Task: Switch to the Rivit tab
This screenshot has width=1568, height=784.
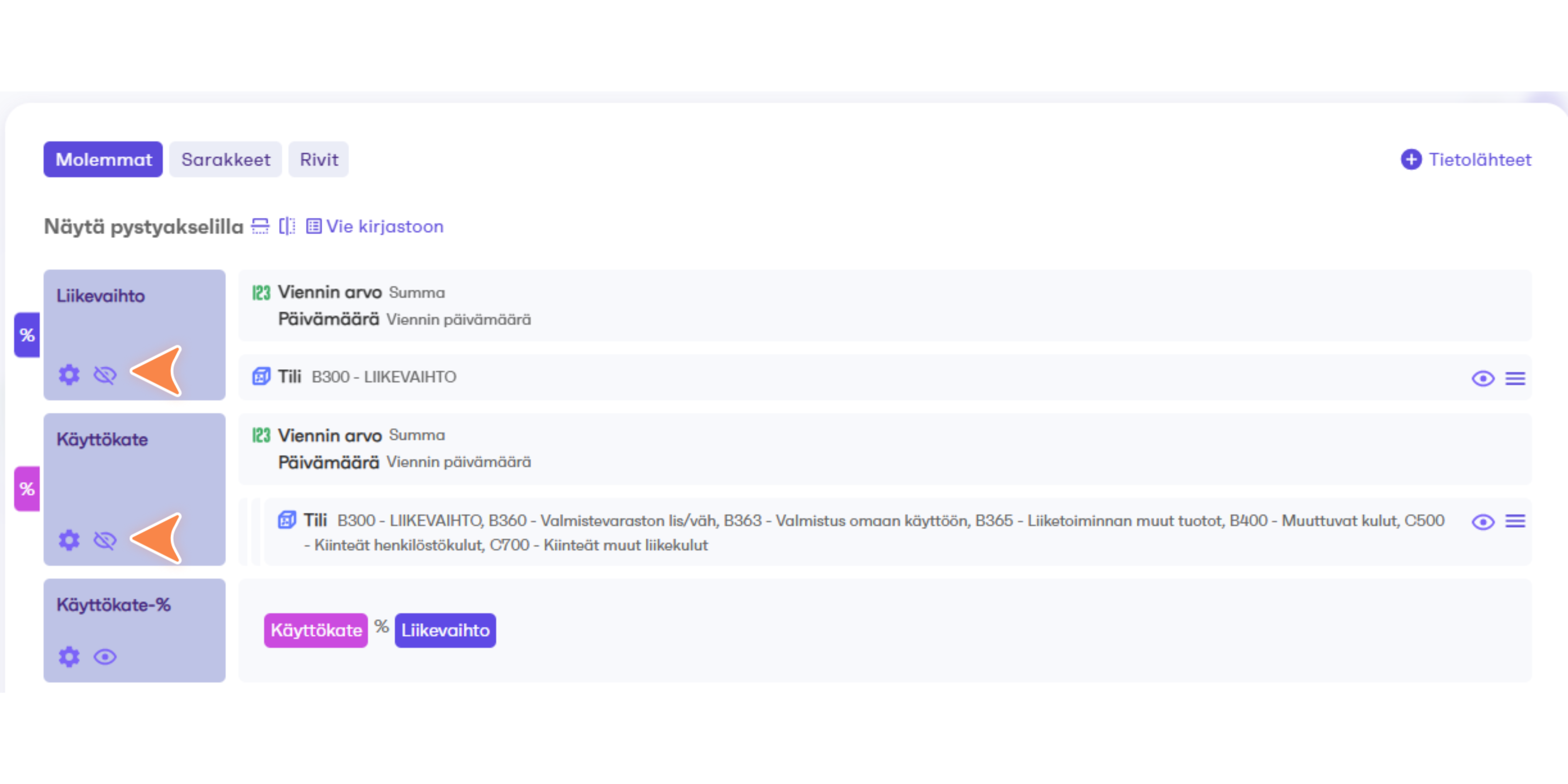Action: pyautogui.click(x=318, y=159)
